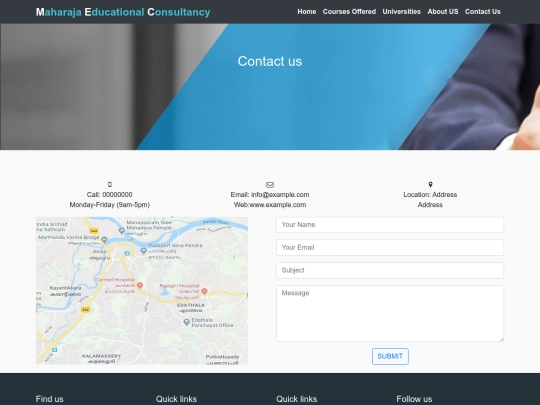Viewport: 540px width, 405px height.
Task: Go to Courses Offered page
Action: (349, 12)
